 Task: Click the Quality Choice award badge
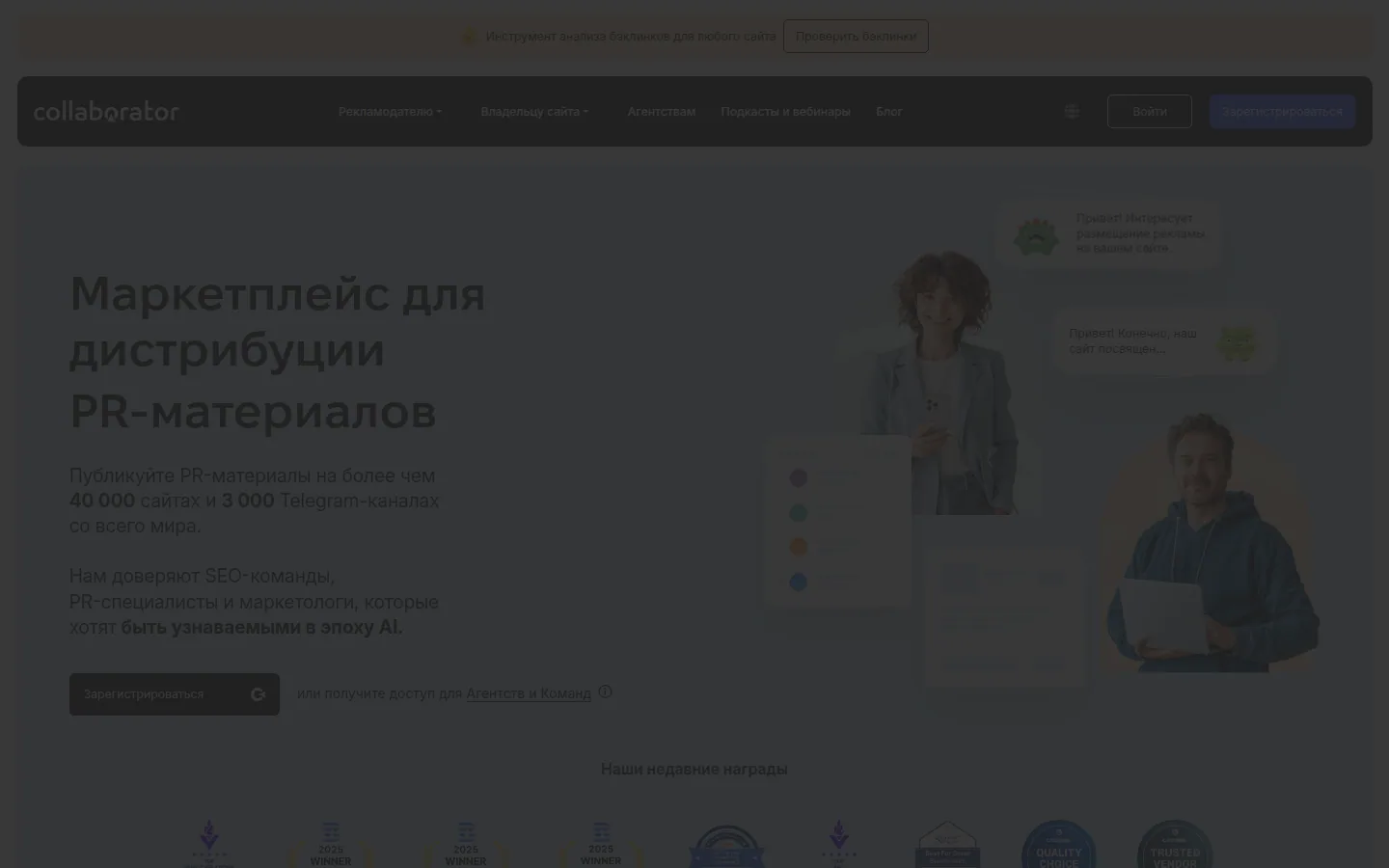[x=1058, y=845]
